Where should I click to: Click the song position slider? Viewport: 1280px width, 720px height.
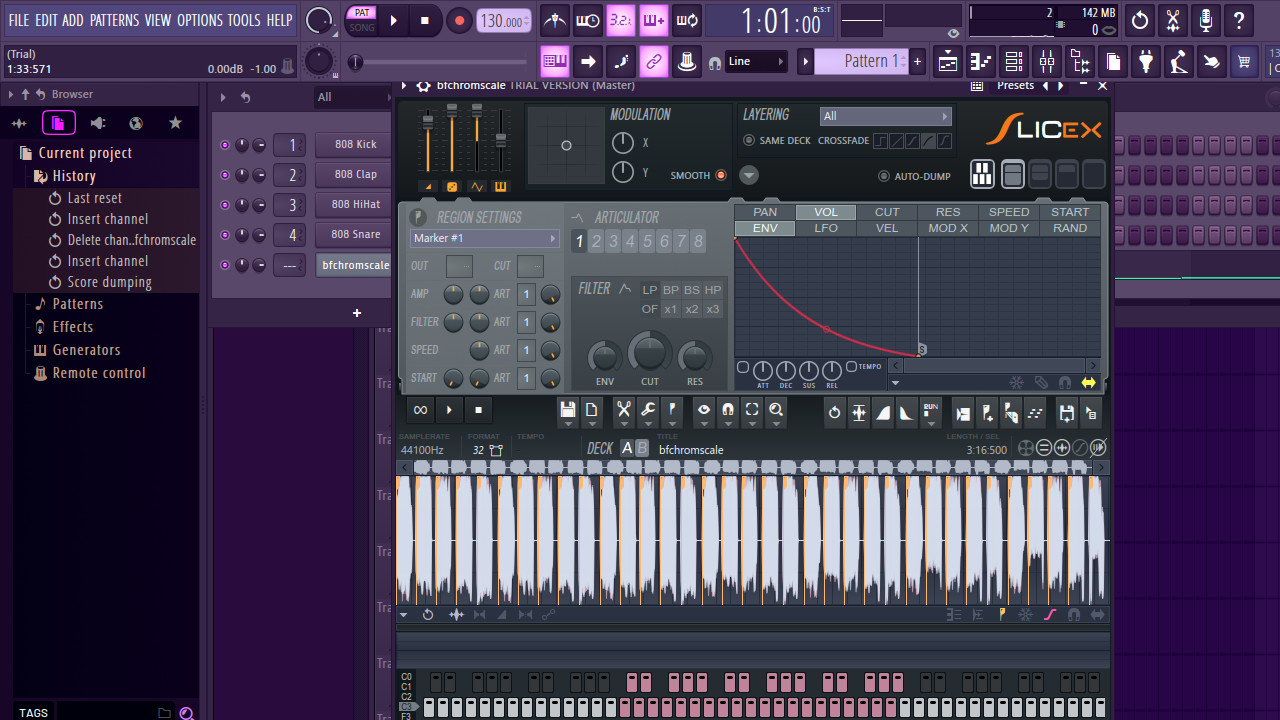click(x=440, y=63)
